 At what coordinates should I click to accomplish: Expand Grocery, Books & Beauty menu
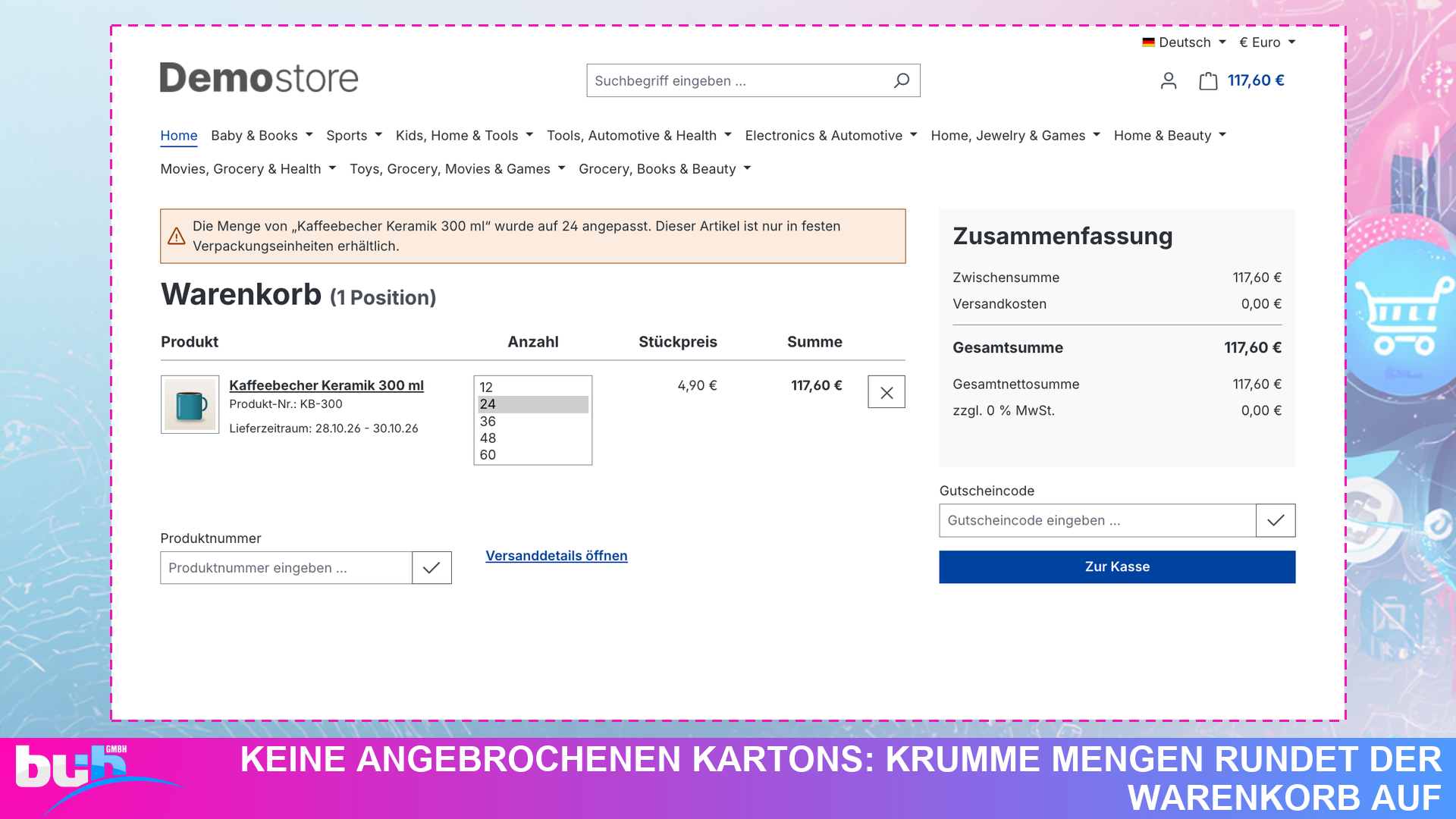coord(664,169)
